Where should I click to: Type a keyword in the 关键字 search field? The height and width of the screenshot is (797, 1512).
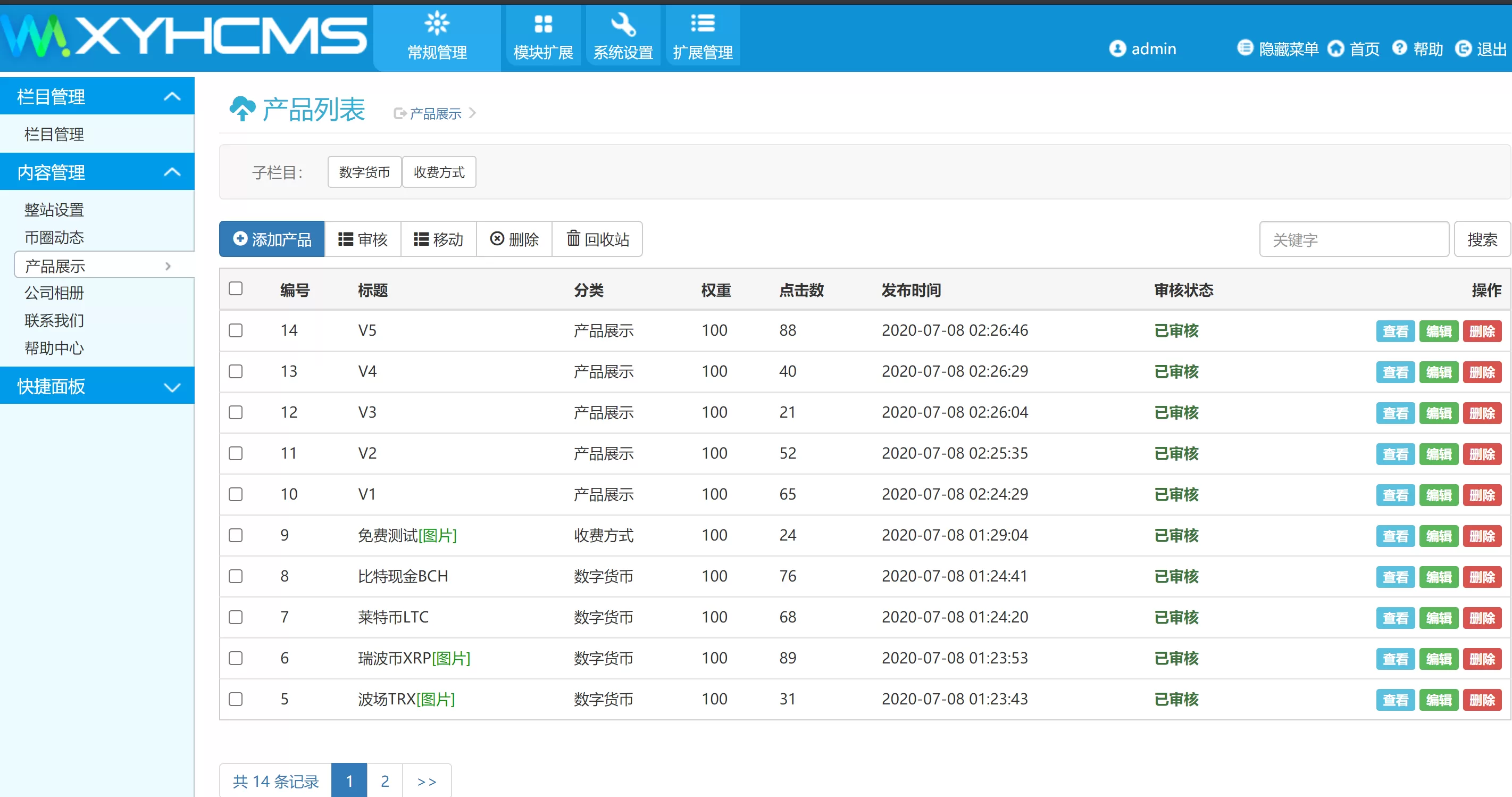point(1354,238)
